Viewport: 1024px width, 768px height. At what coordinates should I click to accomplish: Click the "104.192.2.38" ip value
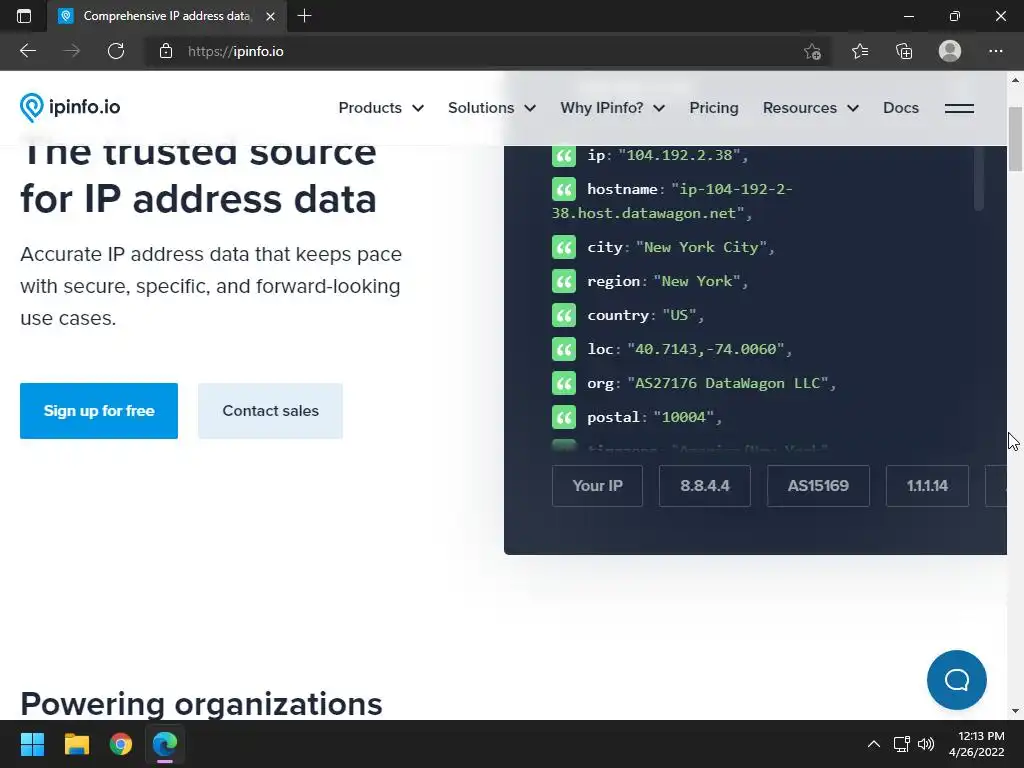(679, 155)
